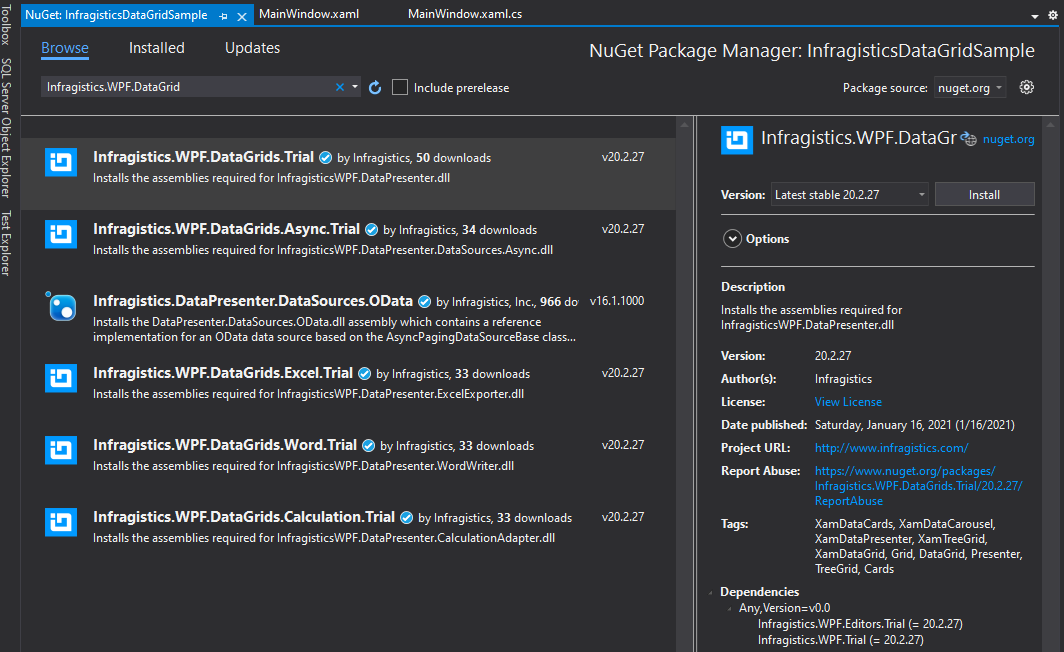The height and width of the screenshot is (652, 1064).
Task: Click the details pane scroll-up arrow
Action: tap(1050, 125)
